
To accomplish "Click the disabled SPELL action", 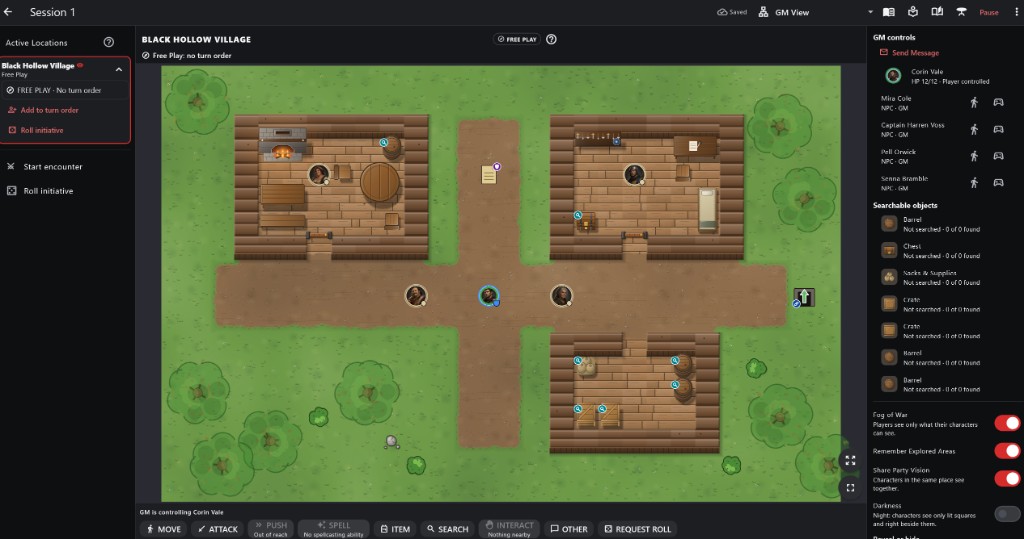I will click(x=333, y=529).
